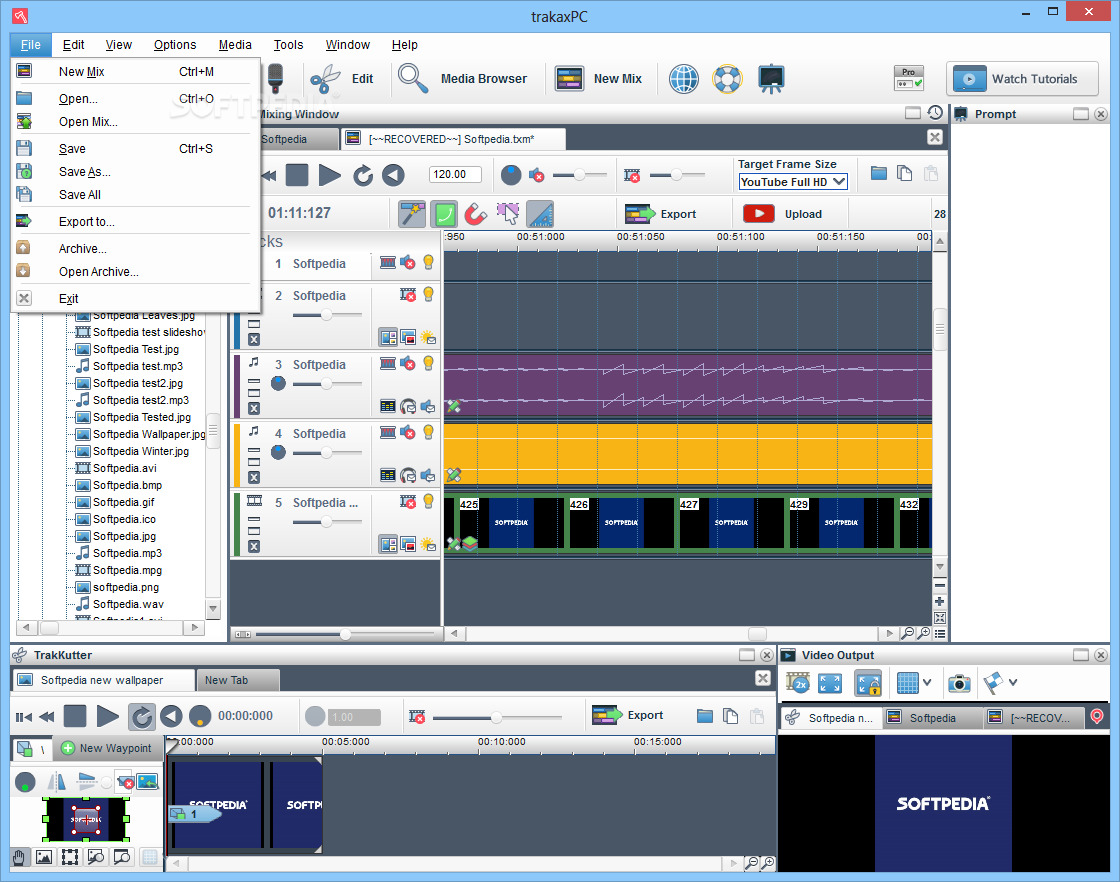
Task: Select the red magnet snap tool
Action: point(475,214)
